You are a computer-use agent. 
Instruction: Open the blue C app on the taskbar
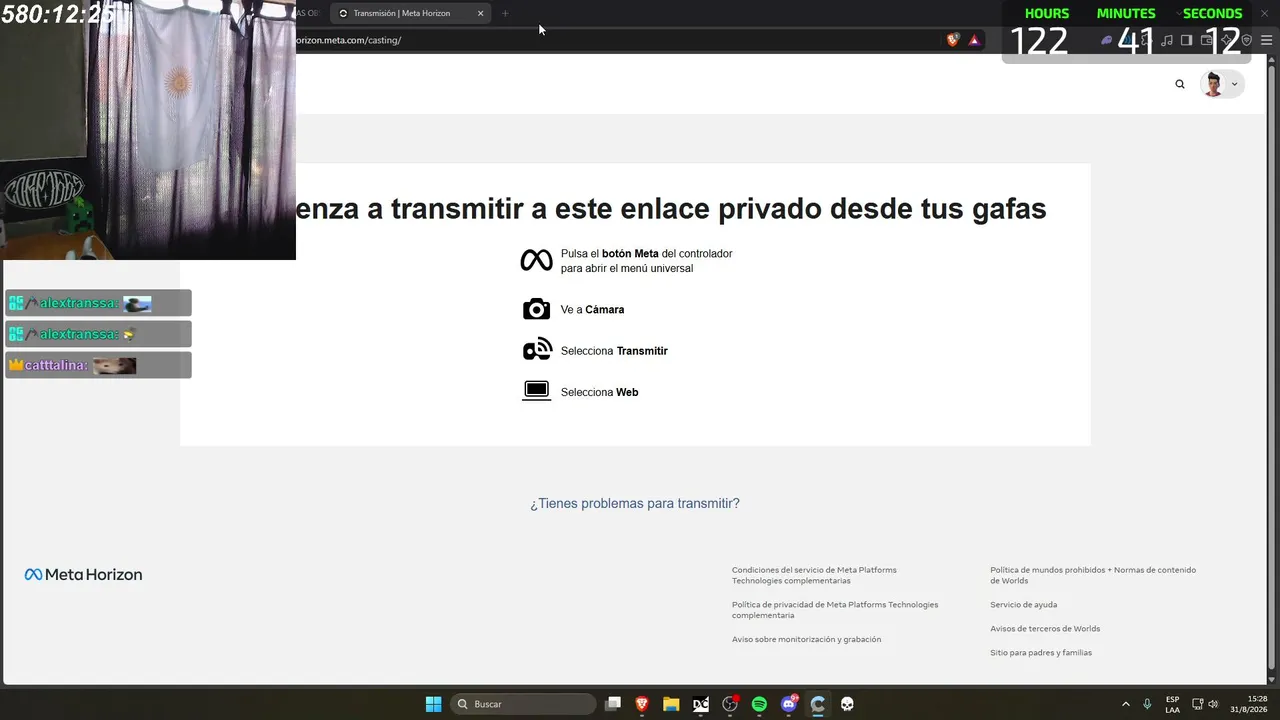[818, 704]
